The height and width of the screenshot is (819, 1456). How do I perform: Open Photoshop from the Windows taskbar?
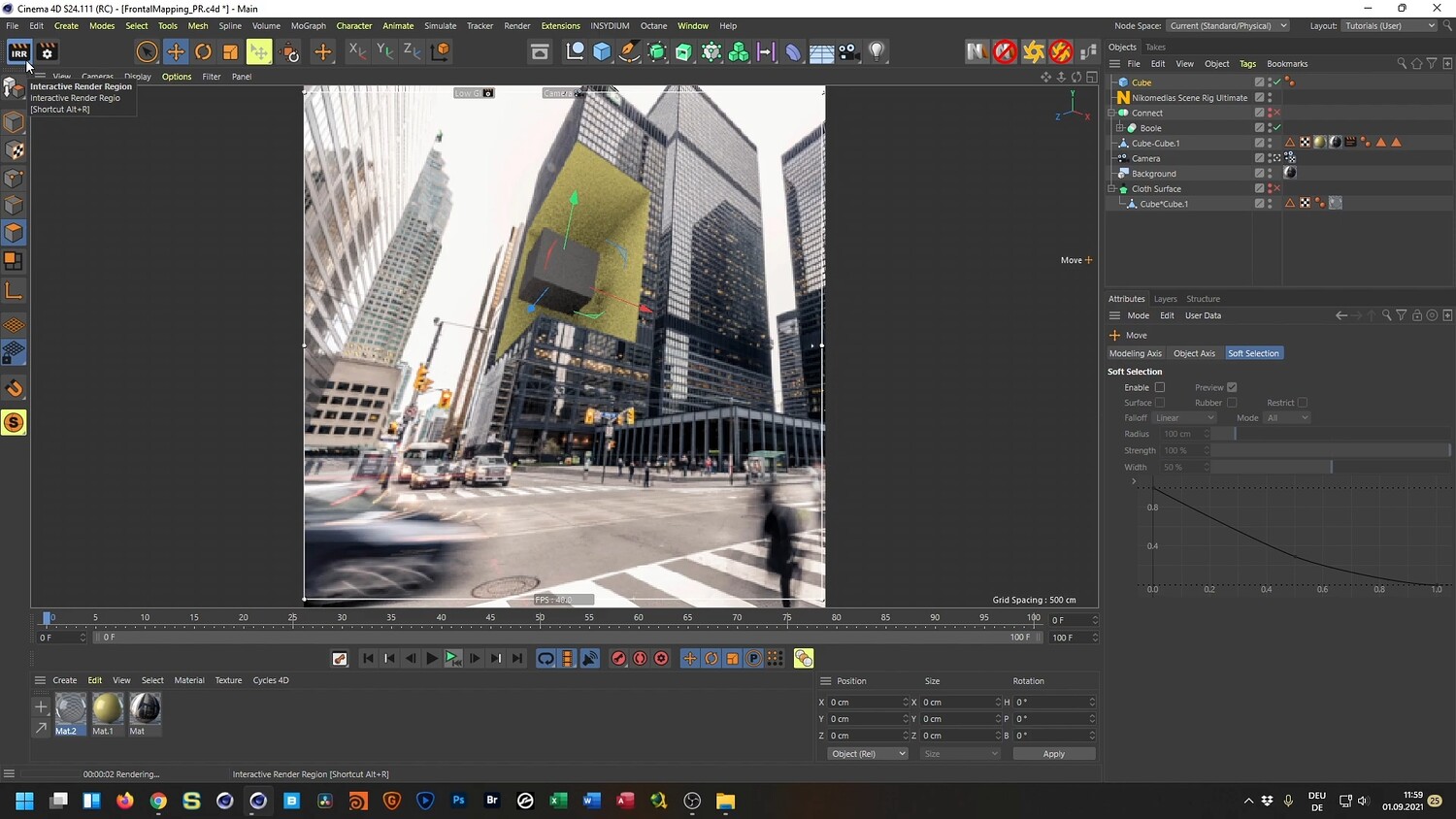click(x=458, y=801)
